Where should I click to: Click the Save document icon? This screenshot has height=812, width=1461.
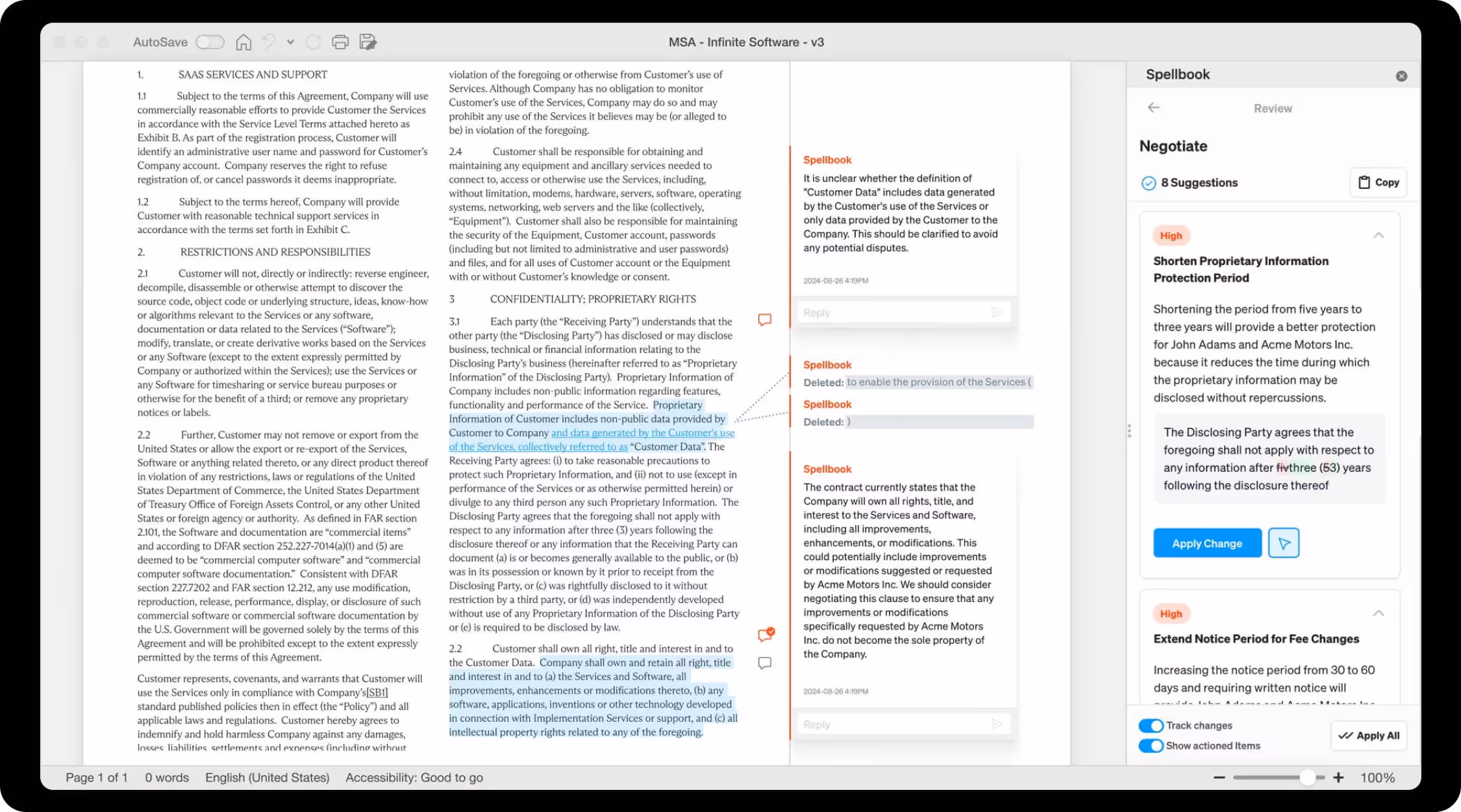(x=368, y=42)
